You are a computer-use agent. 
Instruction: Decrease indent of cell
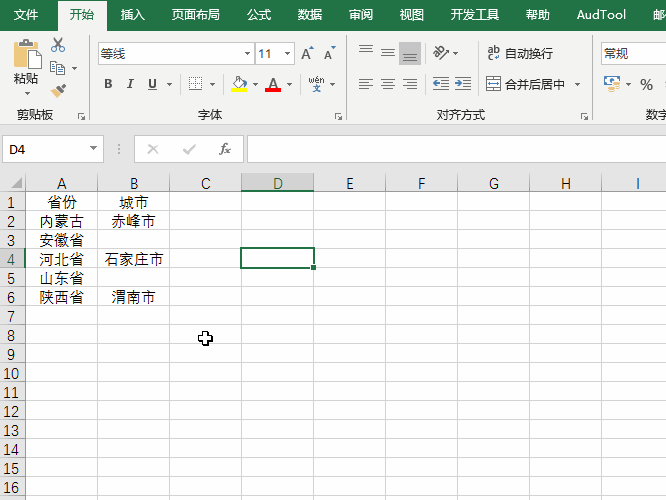(441, 84)
